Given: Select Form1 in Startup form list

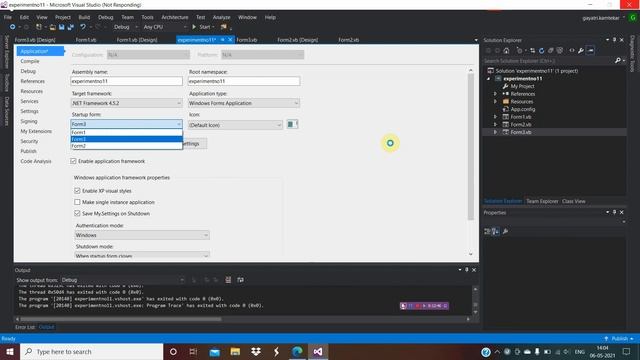Looking at the screenshot, I should (x=127, y=132).
